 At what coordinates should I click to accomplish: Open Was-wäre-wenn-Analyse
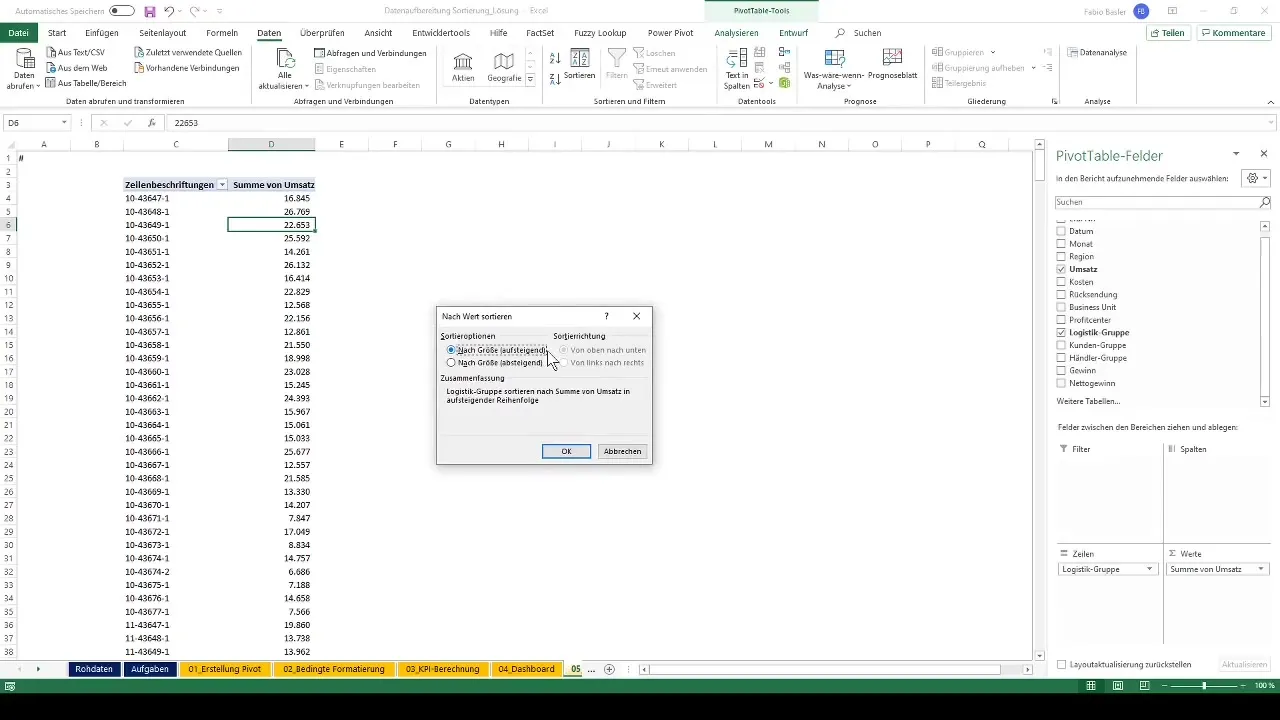click(x=832, y=68)
